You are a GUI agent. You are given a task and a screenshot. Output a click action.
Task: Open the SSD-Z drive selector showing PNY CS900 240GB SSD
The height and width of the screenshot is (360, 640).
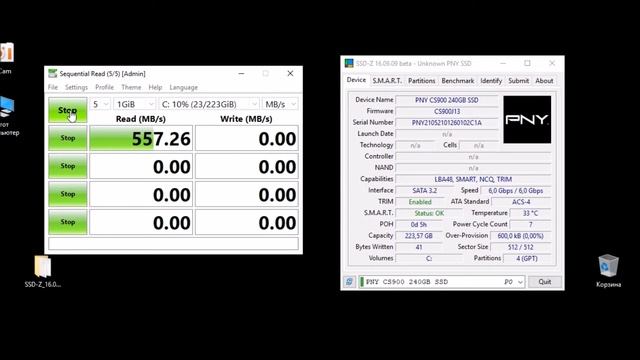[x=441, y=282]
